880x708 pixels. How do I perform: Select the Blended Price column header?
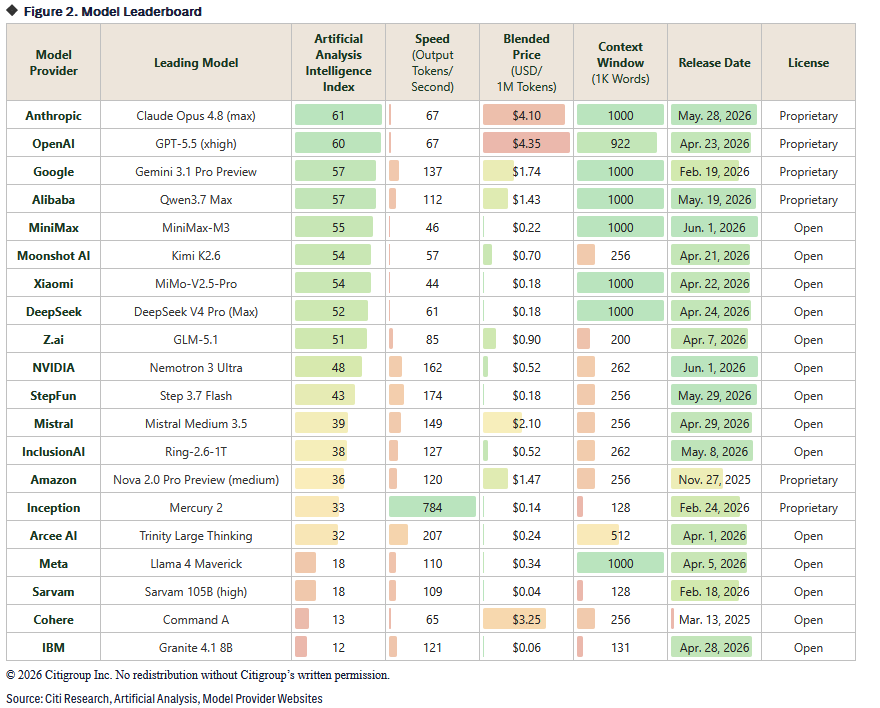pos(526,62)
